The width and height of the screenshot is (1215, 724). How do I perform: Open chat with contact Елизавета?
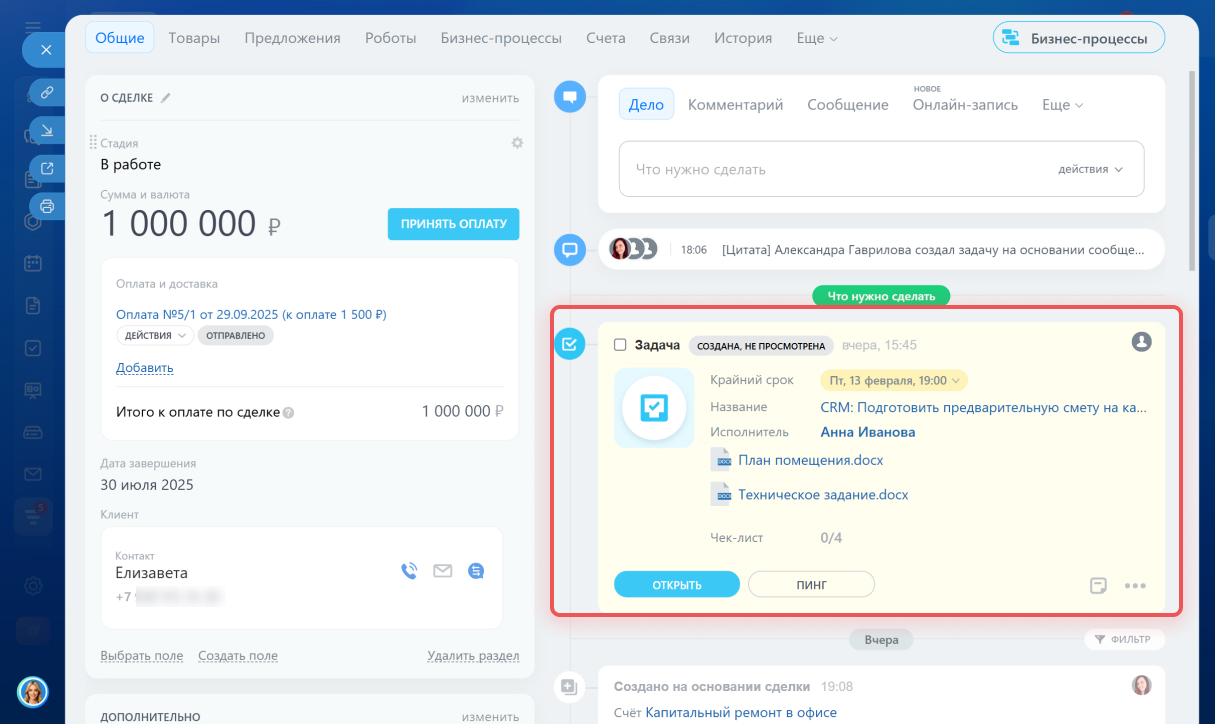(x=476, y=571)
